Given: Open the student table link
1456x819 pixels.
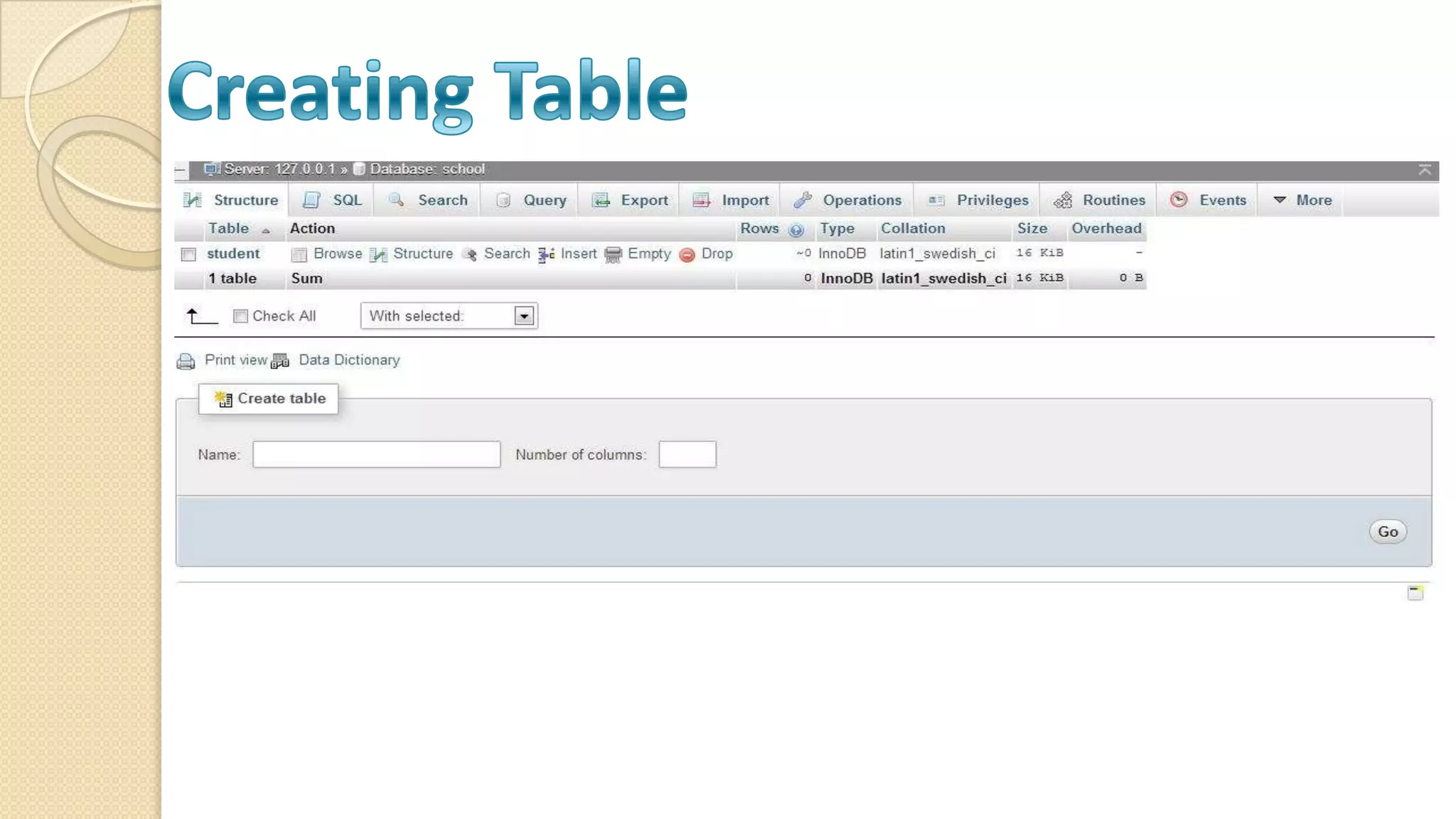Looking at the screenshot, I should click(233, 254).
